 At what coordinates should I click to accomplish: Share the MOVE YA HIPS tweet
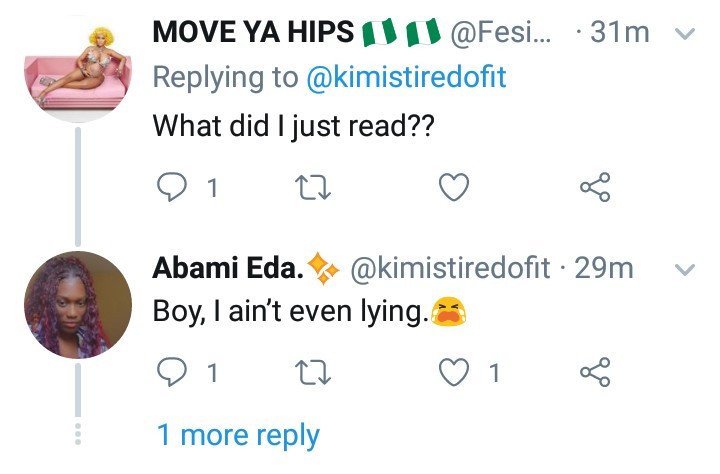point(595,187)
